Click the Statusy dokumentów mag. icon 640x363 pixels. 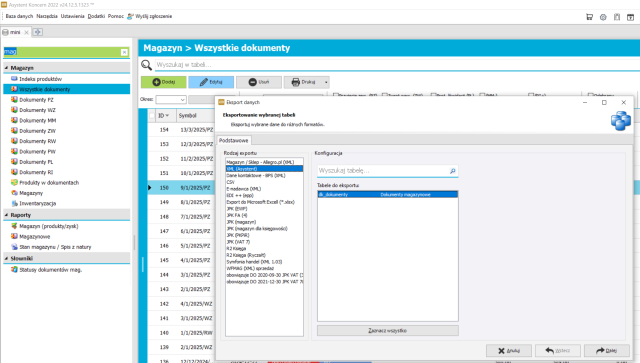point(14,269)
